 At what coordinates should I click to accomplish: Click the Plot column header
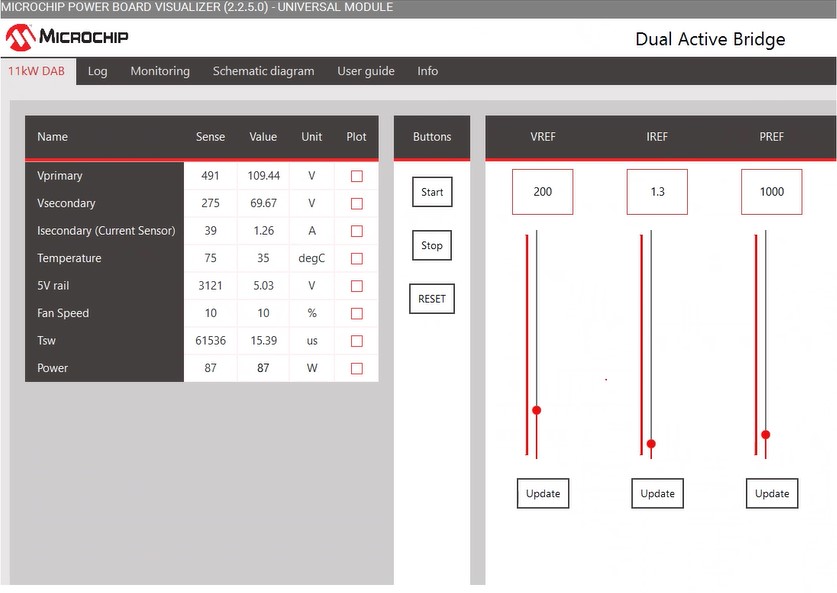pos(357,137)
